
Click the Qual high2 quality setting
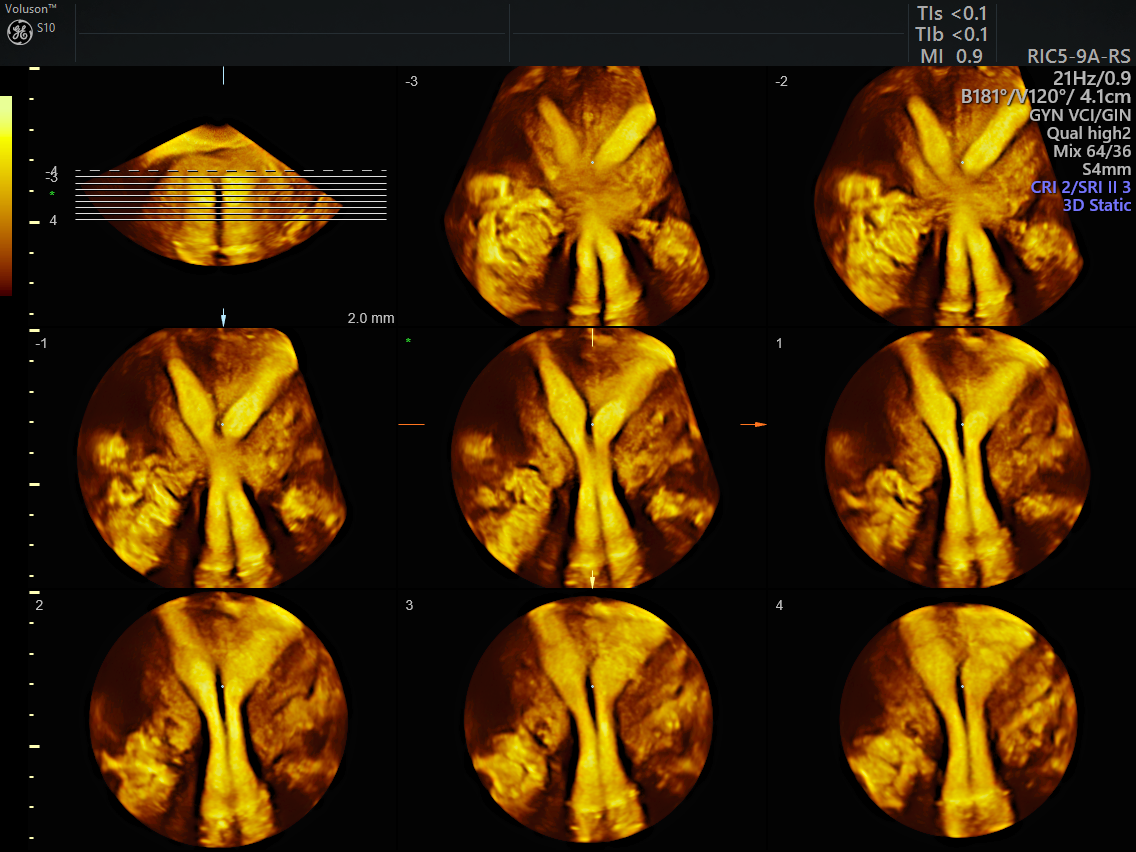pyautogui.click(x=1088, y=133)
